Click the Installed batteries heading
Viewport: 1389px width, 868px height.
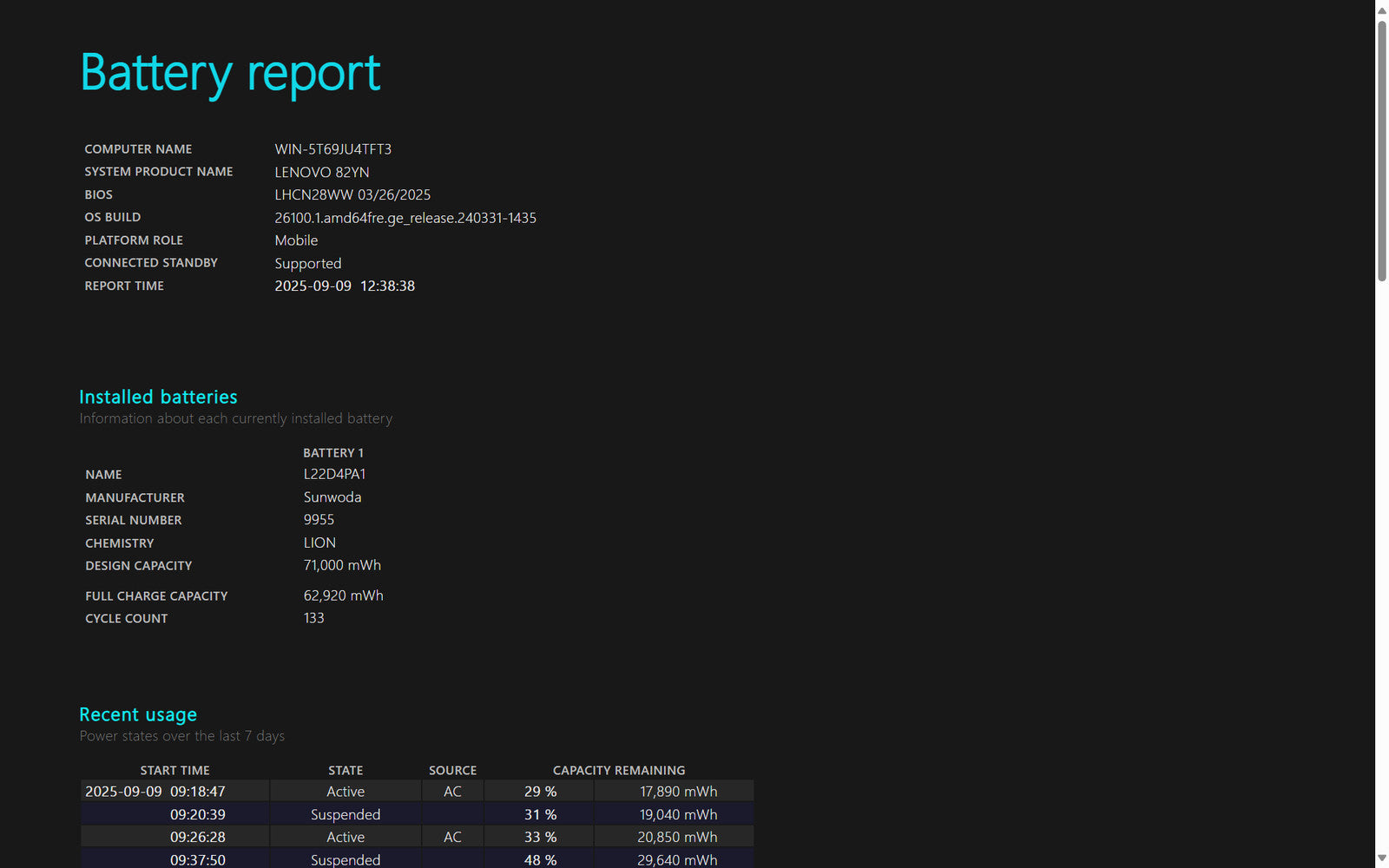(x=158, y=397)
